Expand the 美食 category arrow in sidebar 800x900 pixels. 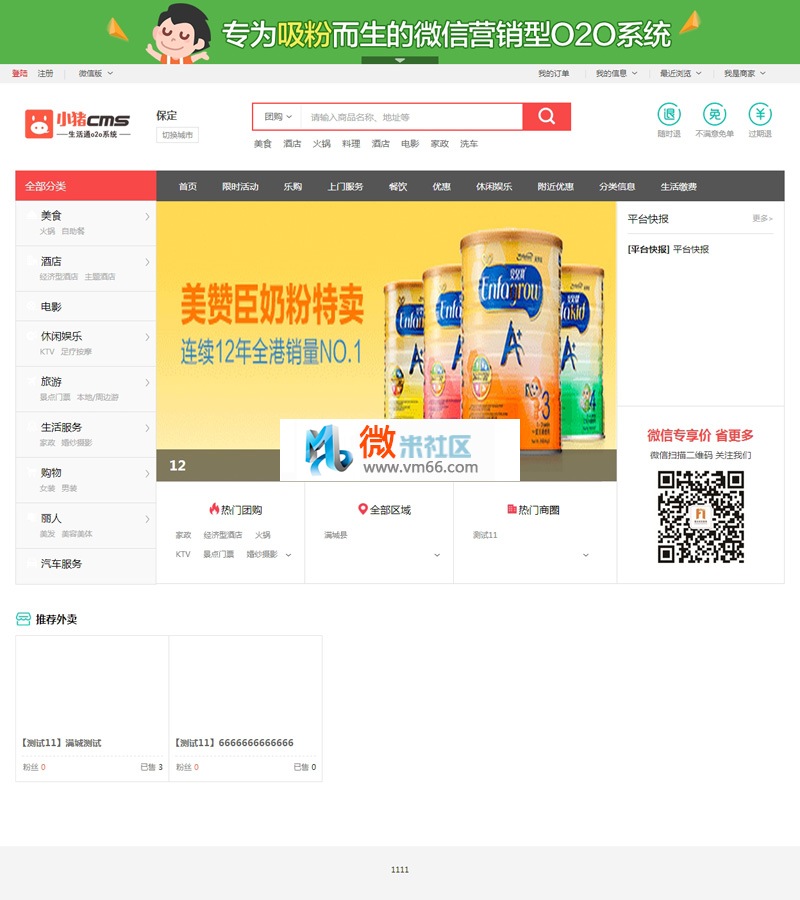[147, 216]
